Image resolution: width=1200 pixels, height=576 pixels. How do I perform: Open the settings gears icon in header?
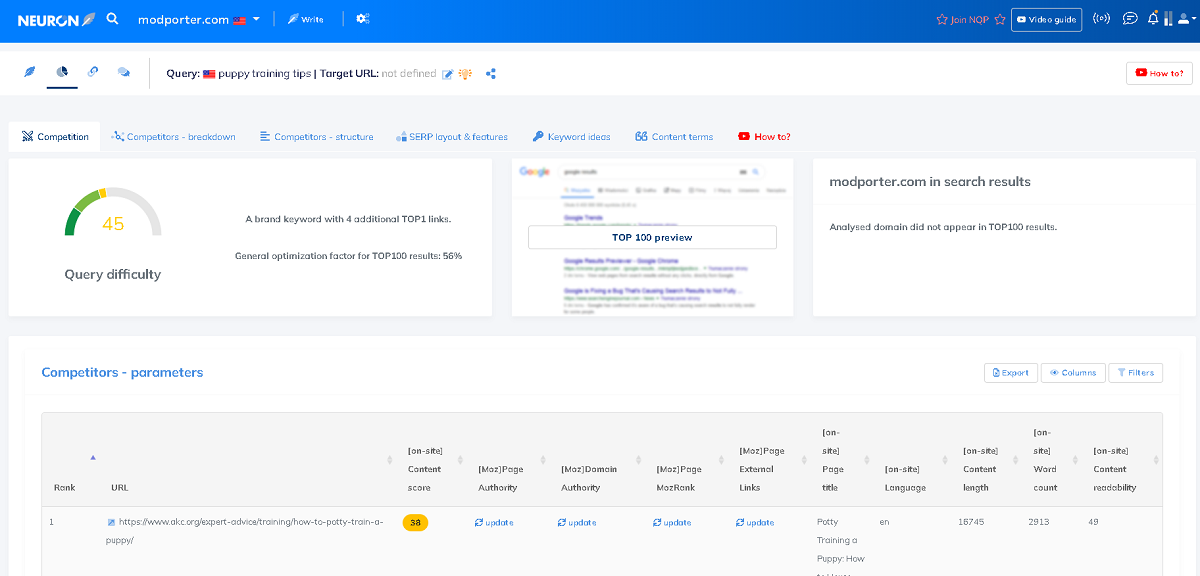click(x=362, y=19)
